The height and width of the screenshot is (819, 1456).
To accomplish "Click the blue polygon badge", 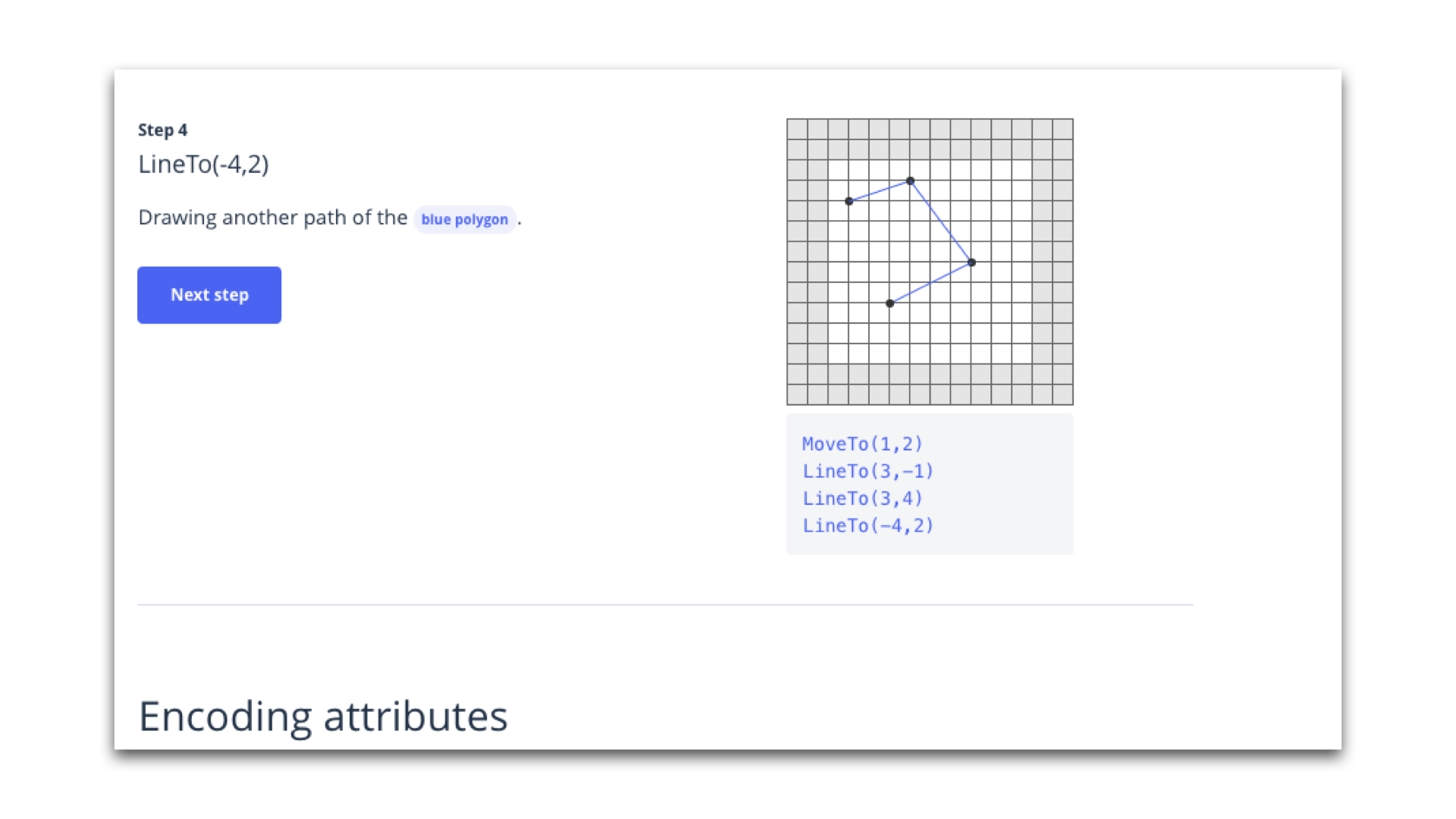I will pyautogui.click(x=465, y=219).
